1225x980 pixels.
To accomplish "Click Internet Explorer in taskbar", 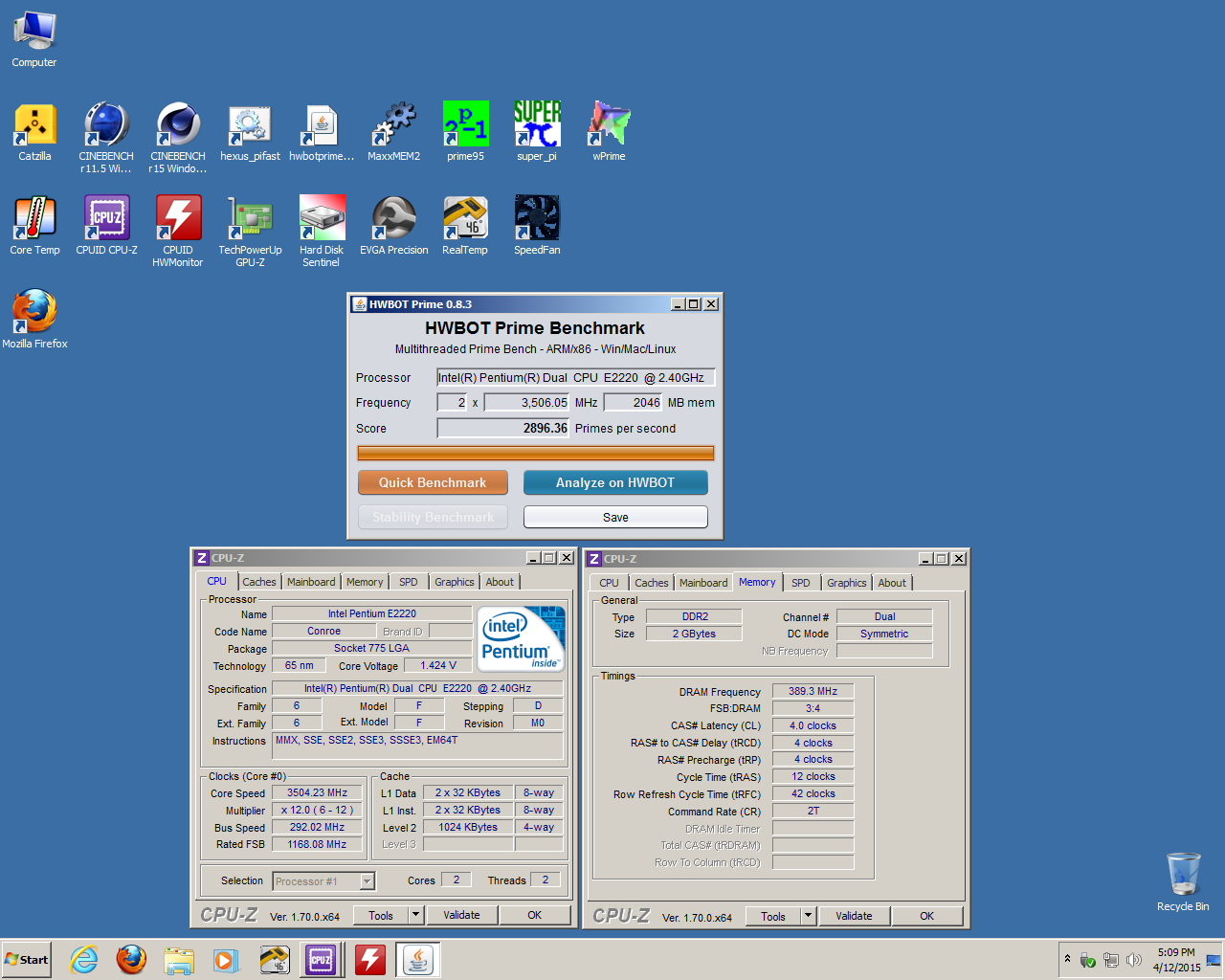I will 84,959.
